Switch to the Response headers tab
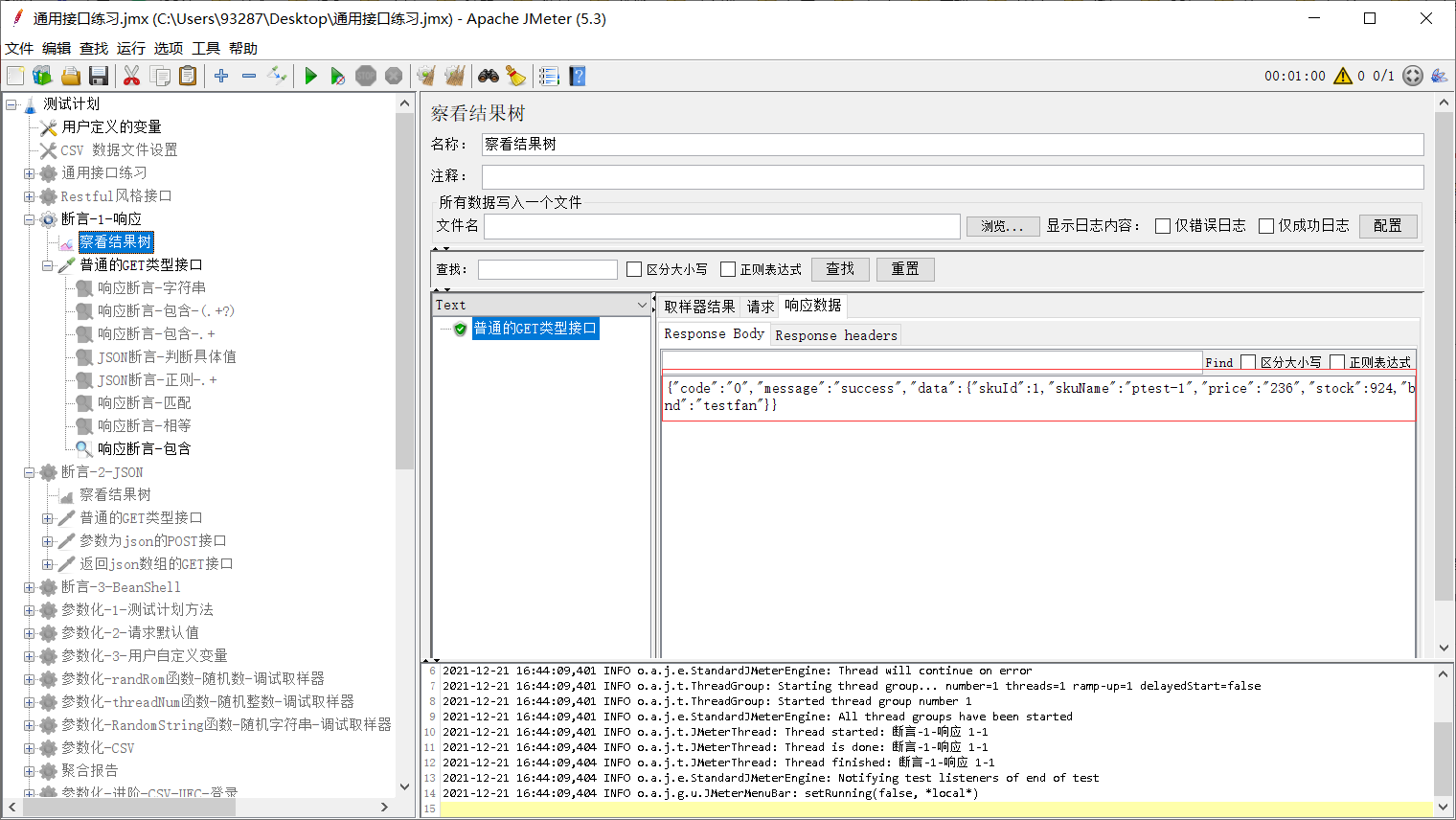 click(836, 335)
